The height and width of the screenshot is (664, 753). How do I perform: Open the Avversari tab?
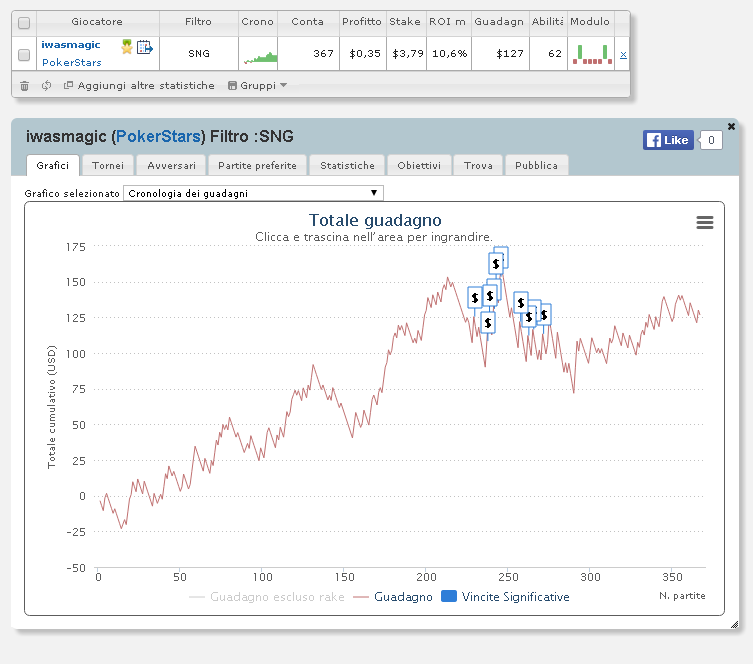171,165
